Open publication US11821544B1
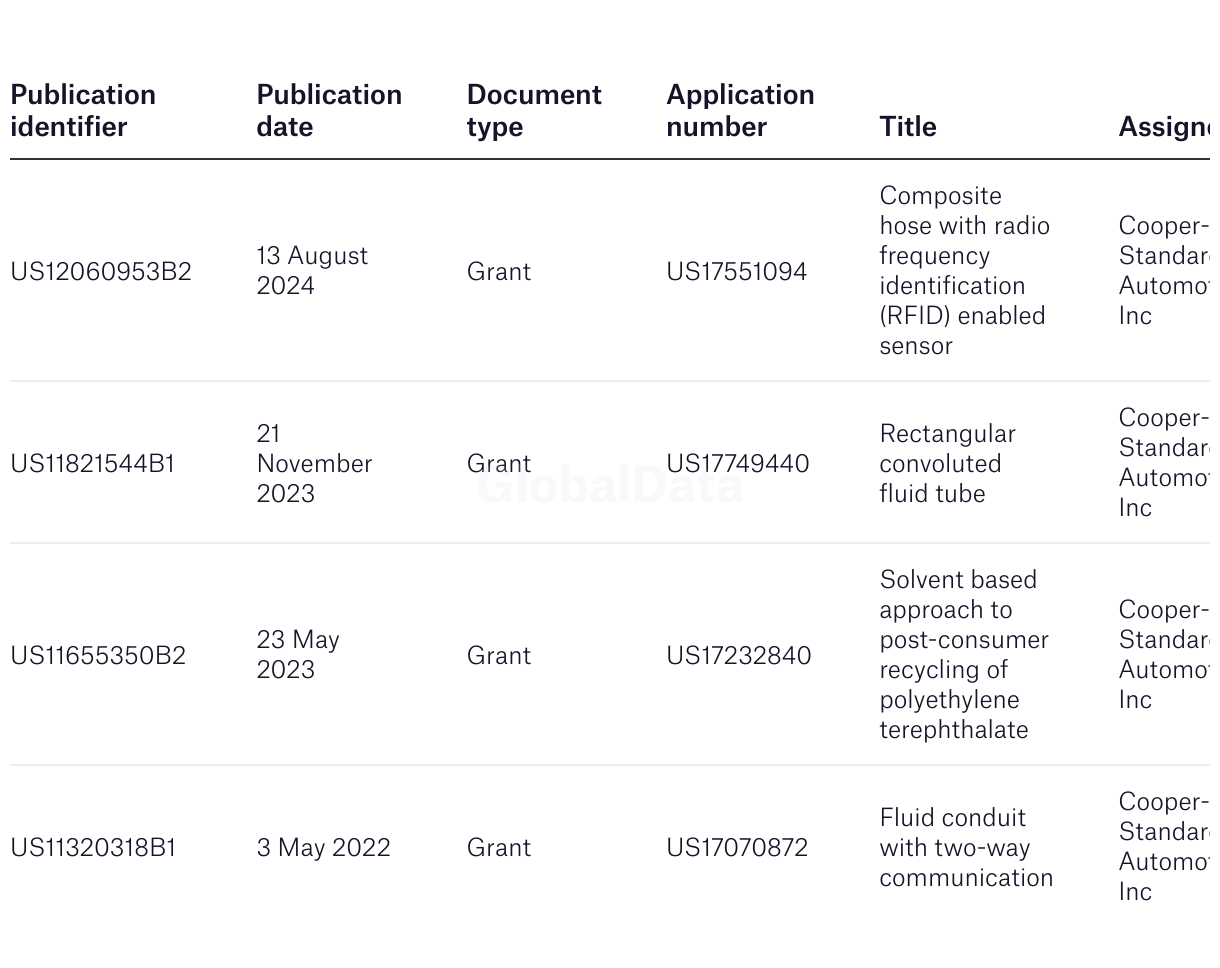The height and width of the screenshot is (968, 1220). coord(93,464)
